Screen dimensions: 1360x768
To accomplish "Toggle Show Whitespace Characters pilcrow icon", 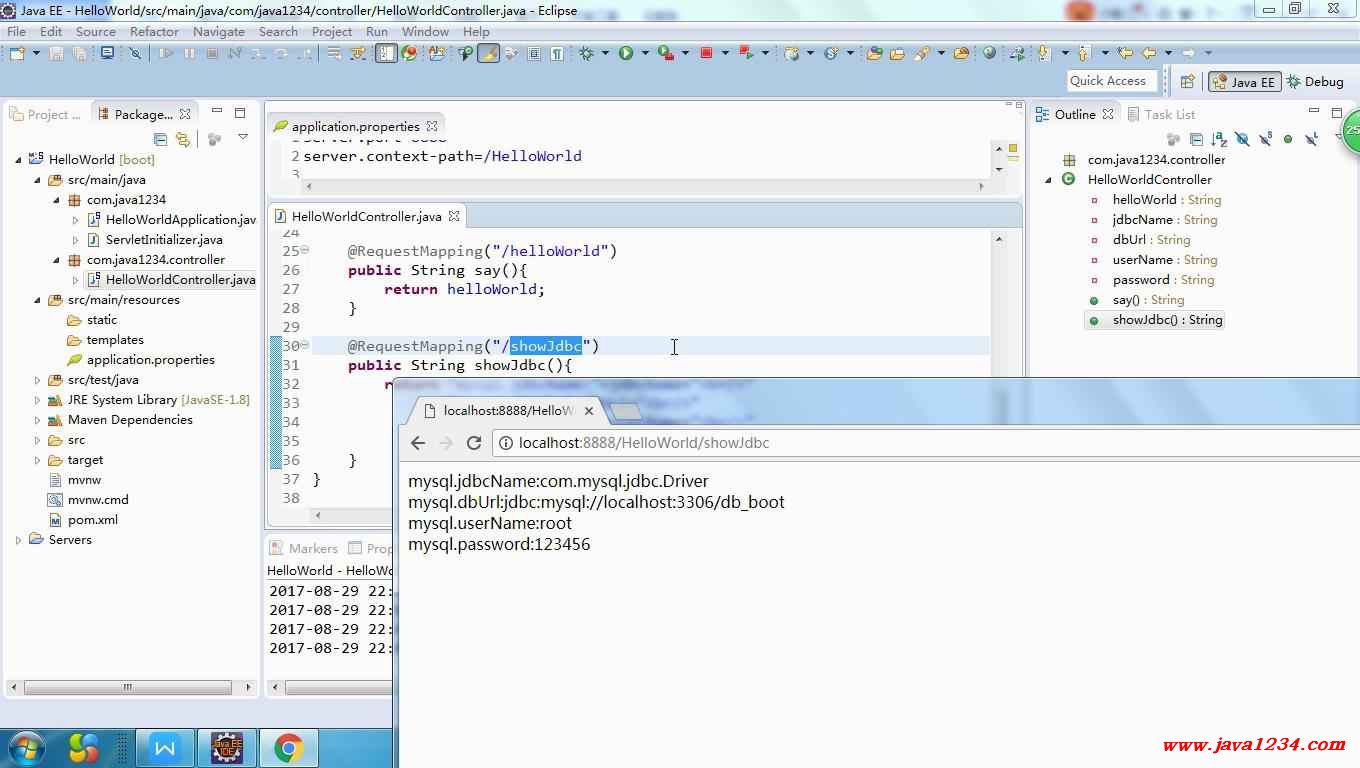I will [557, 53].
